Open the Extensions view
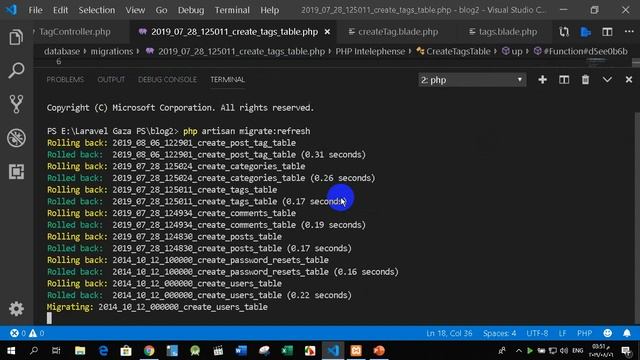This screenshot has height=360, width=640. click(16, 171)
